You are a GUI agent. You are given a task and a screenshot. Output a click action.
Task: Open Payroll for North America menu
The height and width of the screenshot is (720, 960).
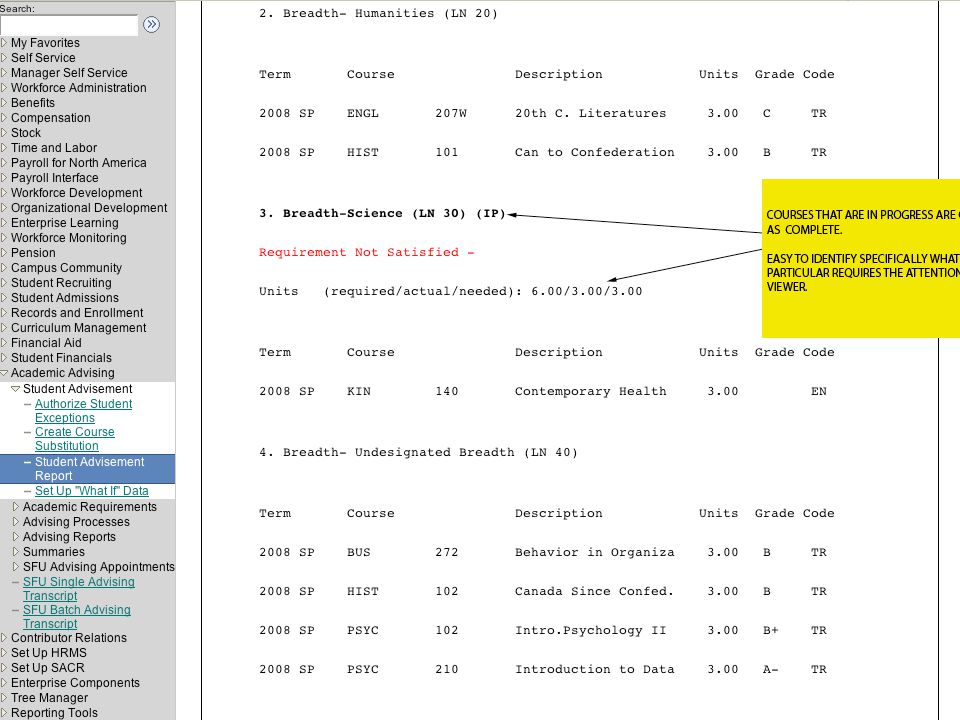[x=78, y=163]
